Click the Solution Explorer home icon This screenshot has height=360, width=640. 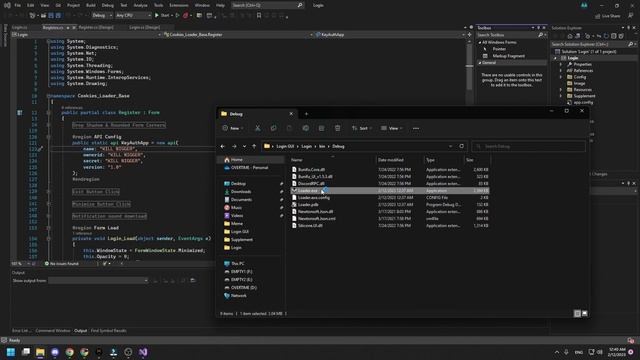pyautogui.click(x=570, y=36)
